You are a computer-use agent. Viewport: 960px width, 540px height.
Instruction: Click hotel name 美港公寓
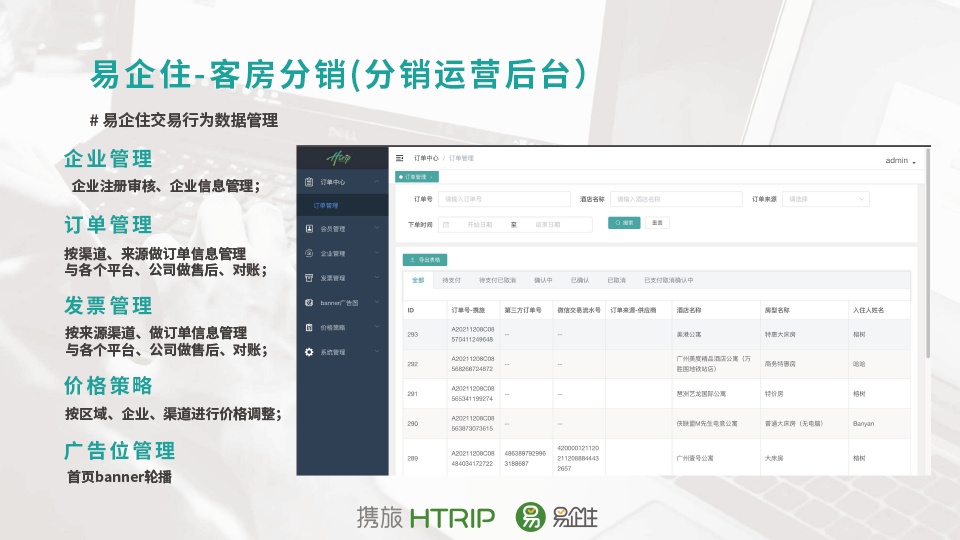point(689,334)
